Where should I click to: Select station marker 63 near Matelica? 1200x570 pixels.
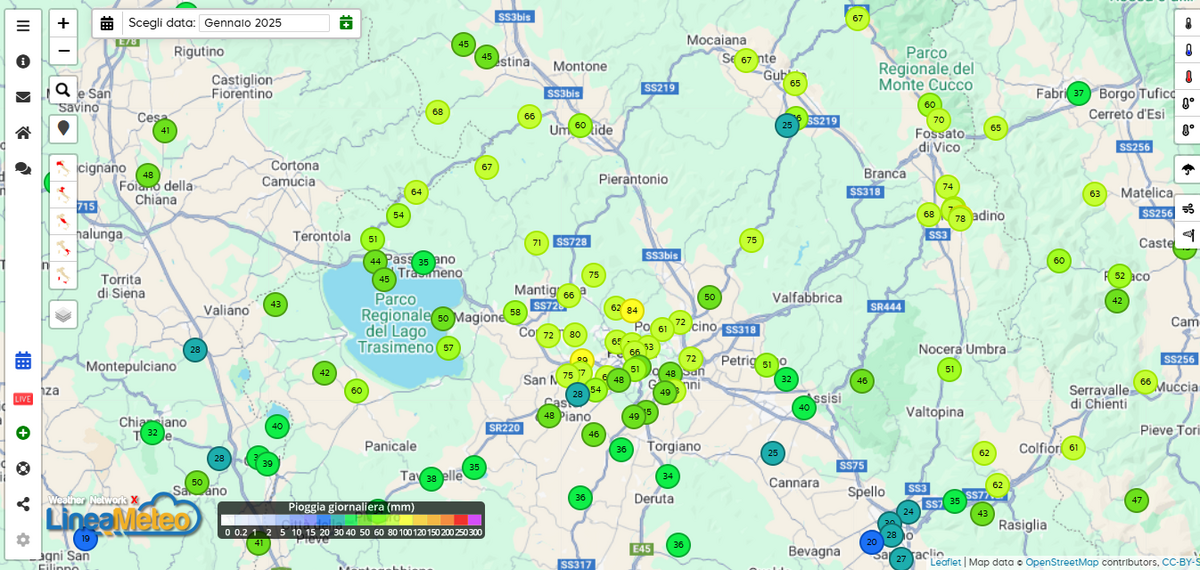point(1095,194)
